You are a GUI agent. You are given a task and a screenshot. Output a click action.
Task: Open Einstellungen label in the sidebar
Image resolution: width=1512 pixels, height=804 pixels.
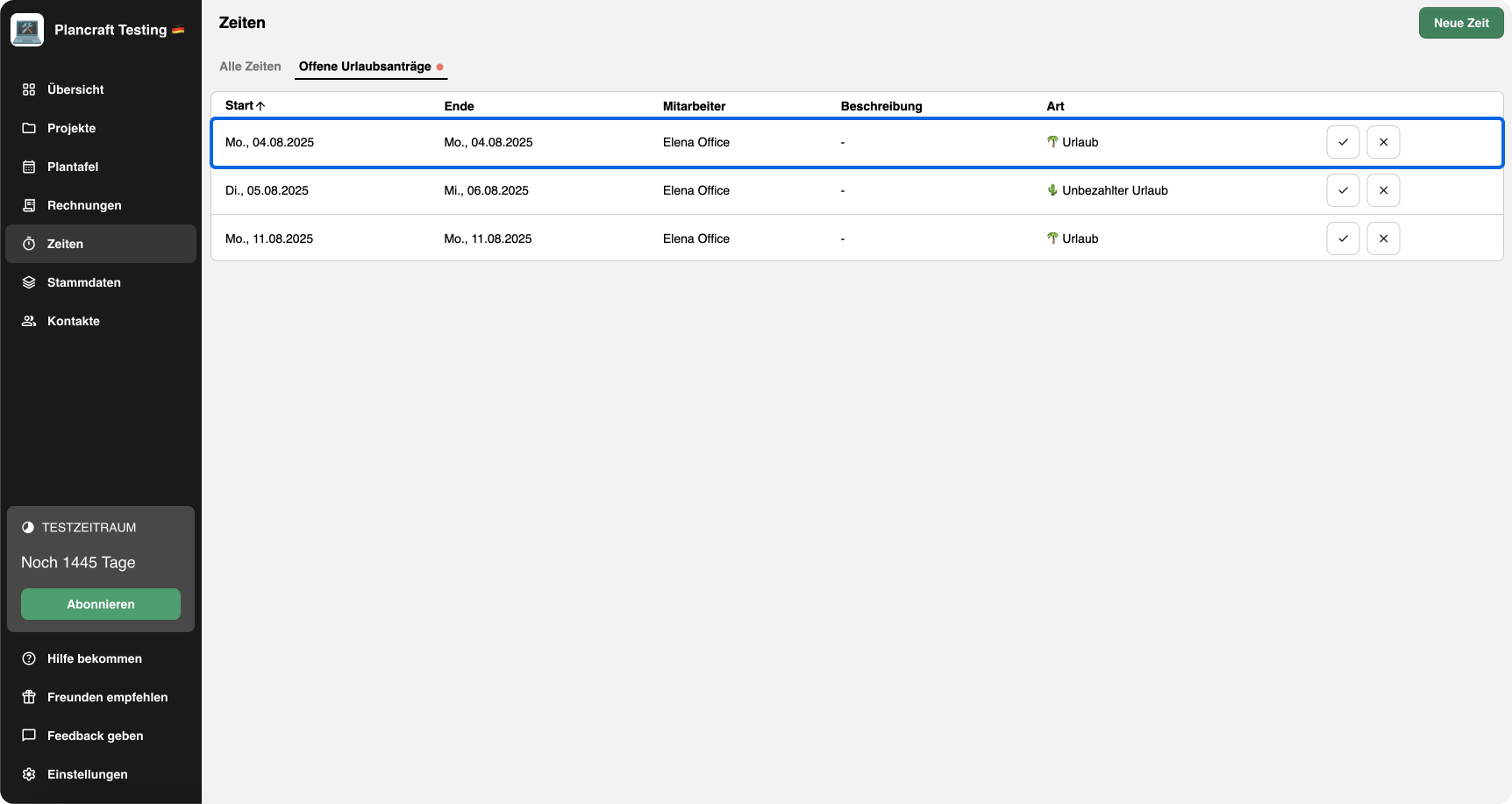click(x=87, y=774)
